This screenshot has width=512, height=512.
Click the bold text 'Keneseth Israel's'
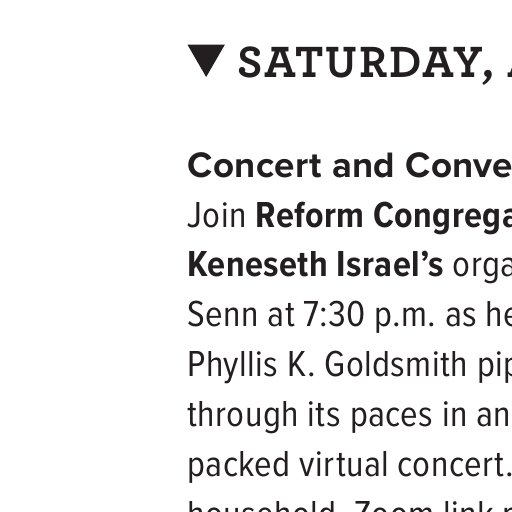click(x=315, y=265)
